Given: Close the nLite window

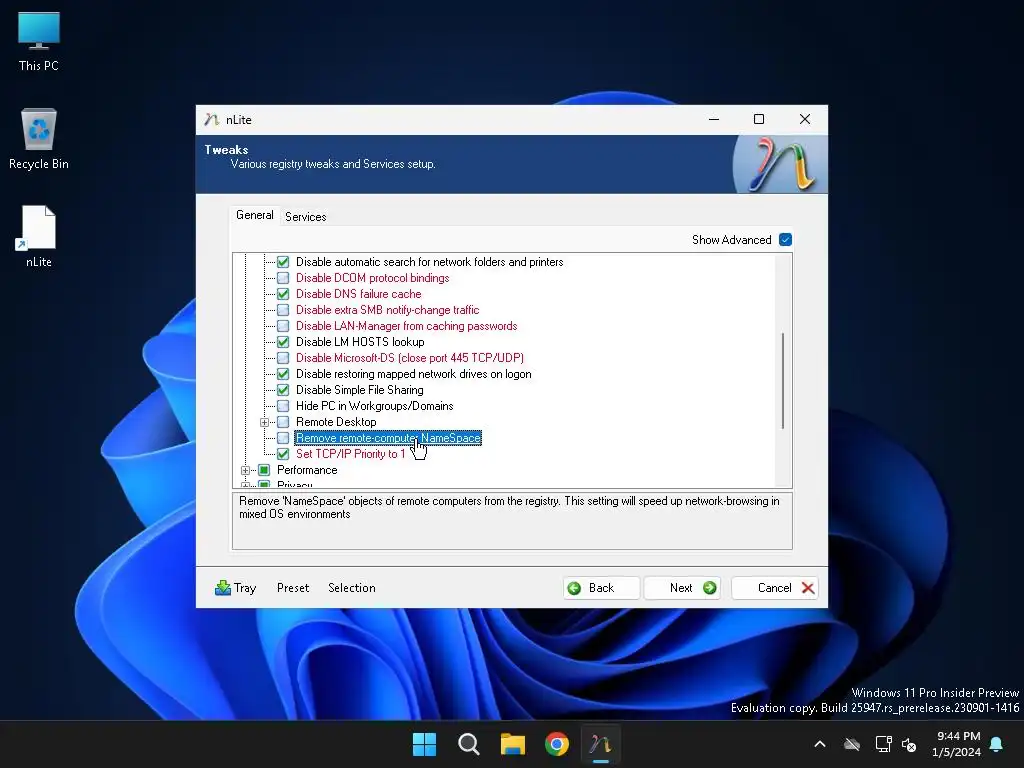Looking at the screenshot, I should (x=805, y=120).
